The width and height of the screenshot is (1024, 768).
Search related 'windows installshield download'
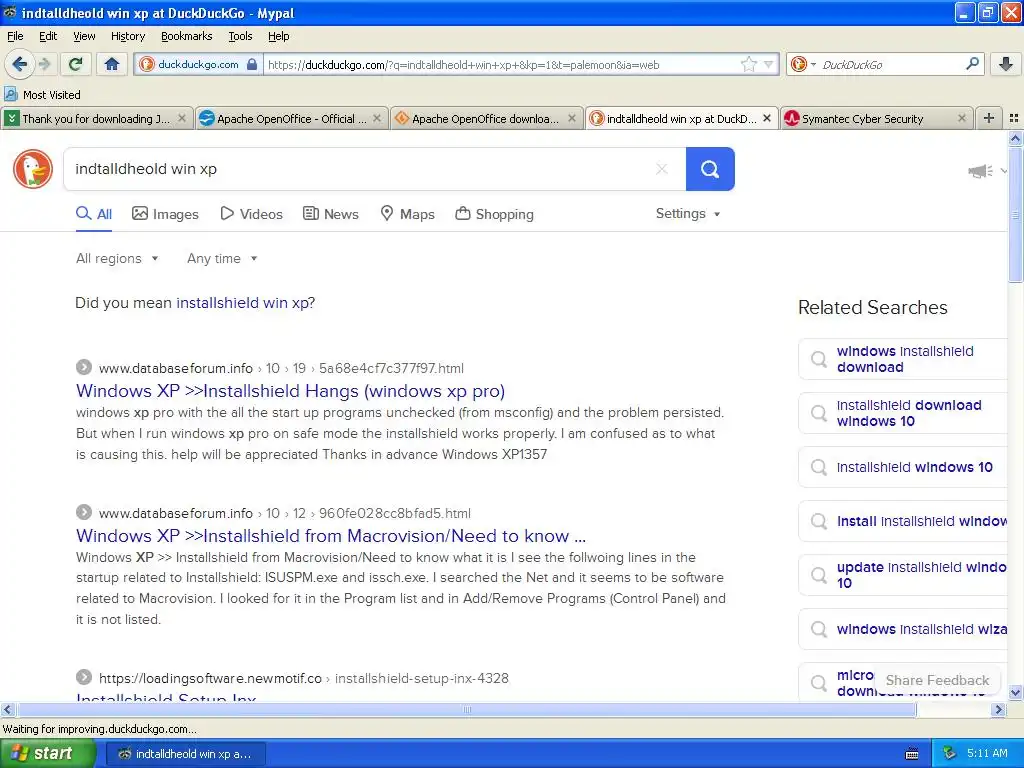905,359
